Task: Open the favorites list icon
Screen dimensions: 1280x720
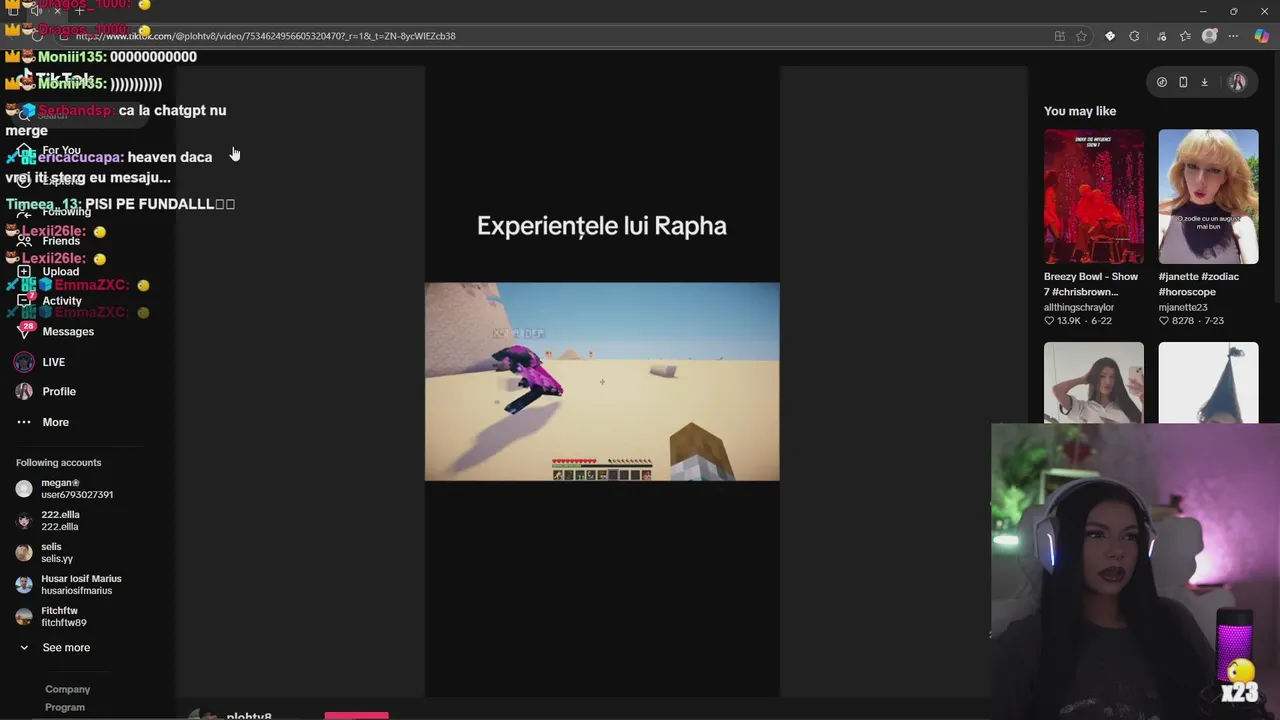Action: click(x=1185, y=36)
